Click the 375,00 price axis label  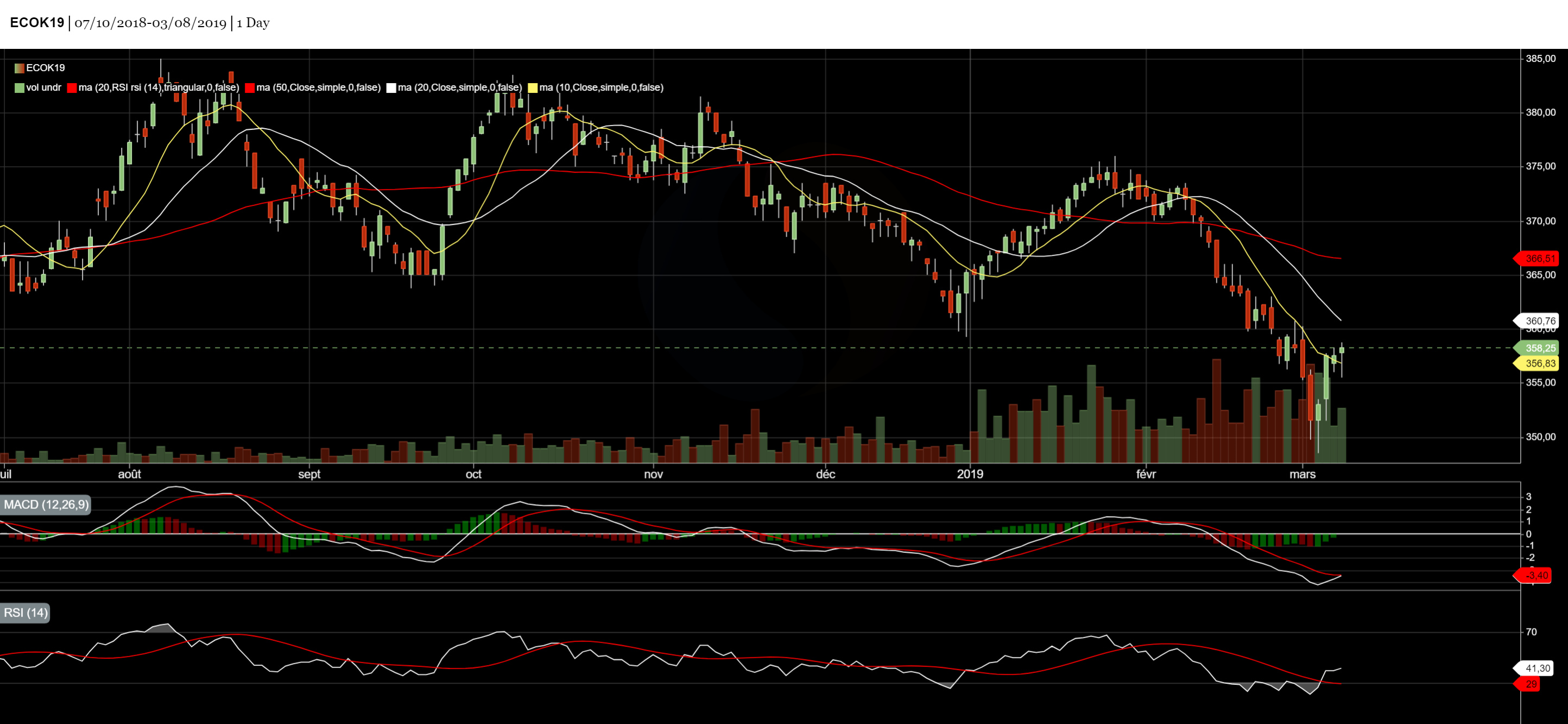click(x=1541, y=167)
